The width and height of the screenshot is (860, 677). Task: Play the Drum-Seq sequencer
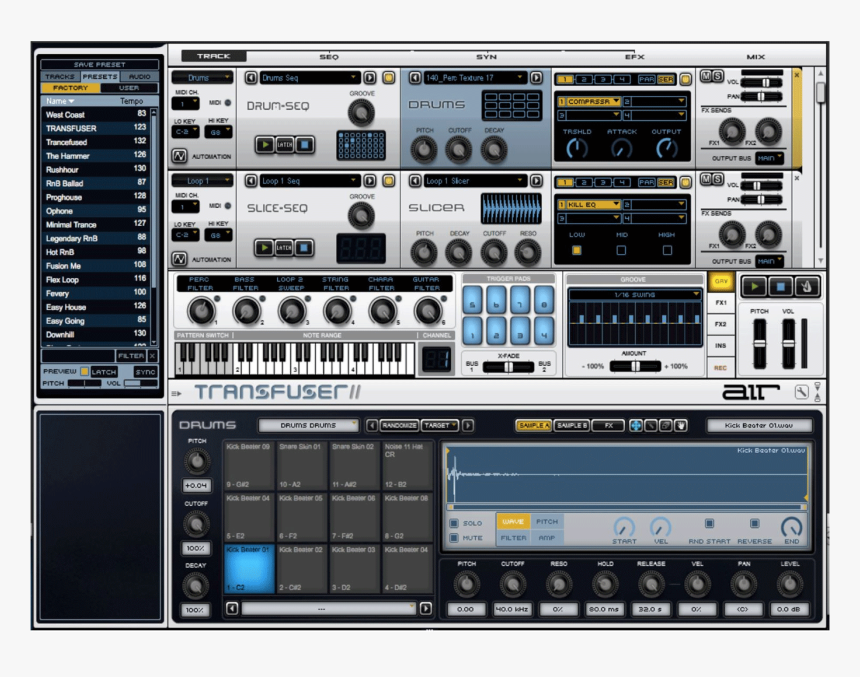(265, 145)
